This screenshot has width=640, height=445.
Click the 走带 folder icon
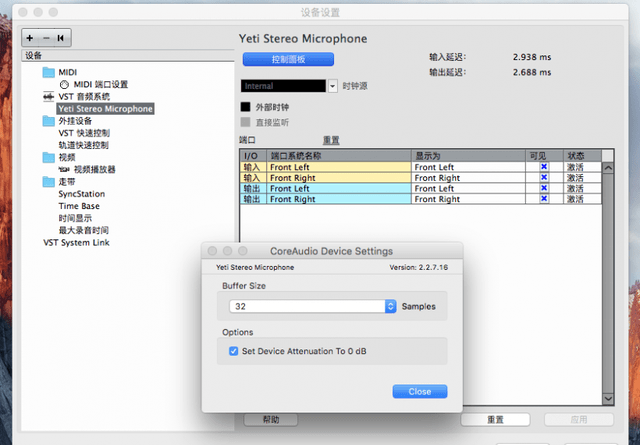coord(49,182)
